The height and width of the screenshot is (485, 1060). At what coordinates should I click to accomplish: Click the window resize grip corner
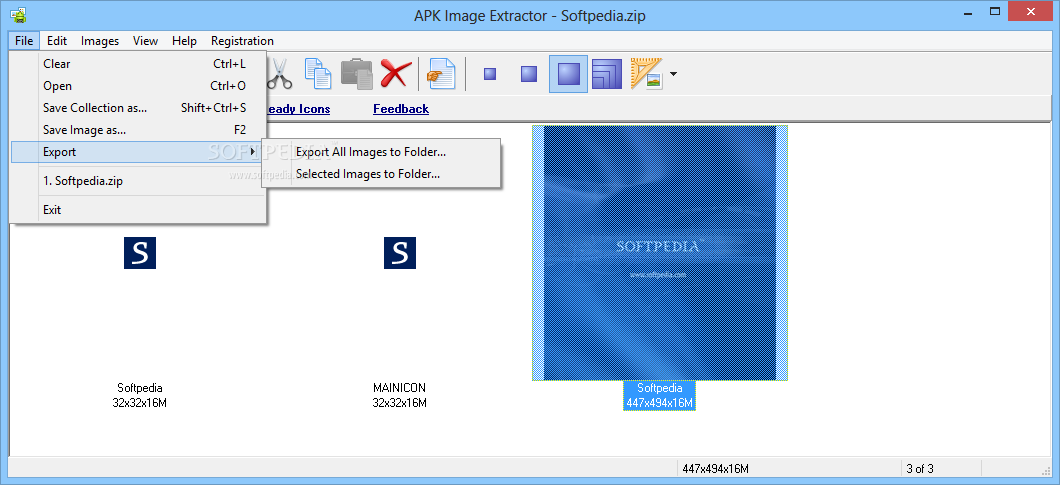click(1046, 469)
